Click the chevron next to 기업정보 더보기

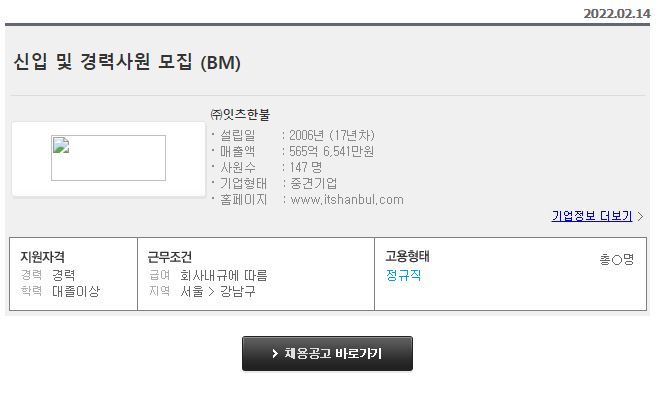click(x=640, y=216)
